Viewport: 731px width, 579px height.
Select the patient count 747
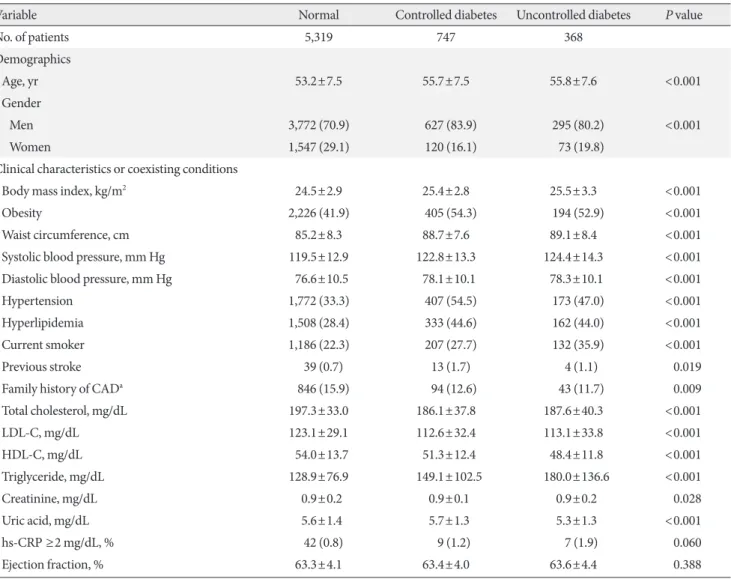(x=446, y=37)
